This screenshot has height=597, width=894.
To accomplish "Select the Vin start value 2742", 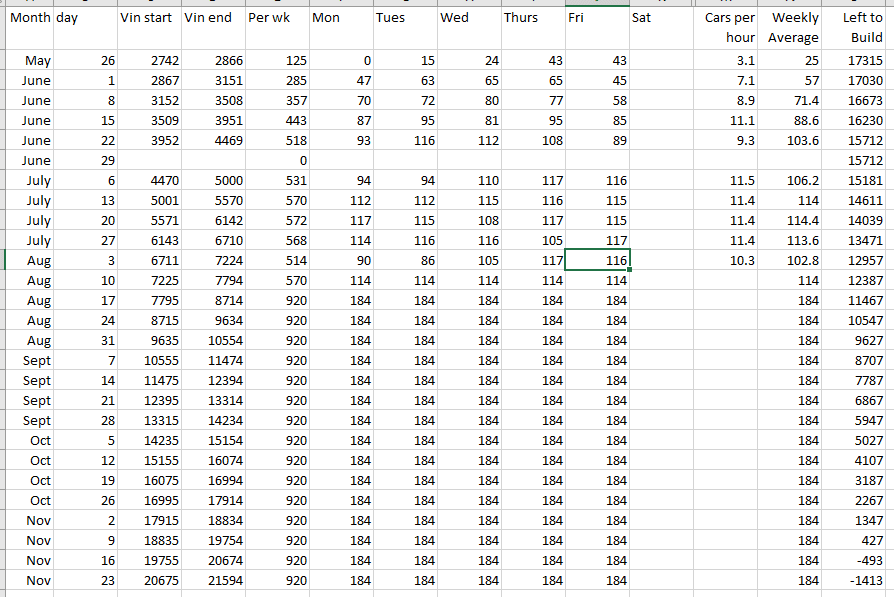I will pyautogui.click(x=147, y=61).
